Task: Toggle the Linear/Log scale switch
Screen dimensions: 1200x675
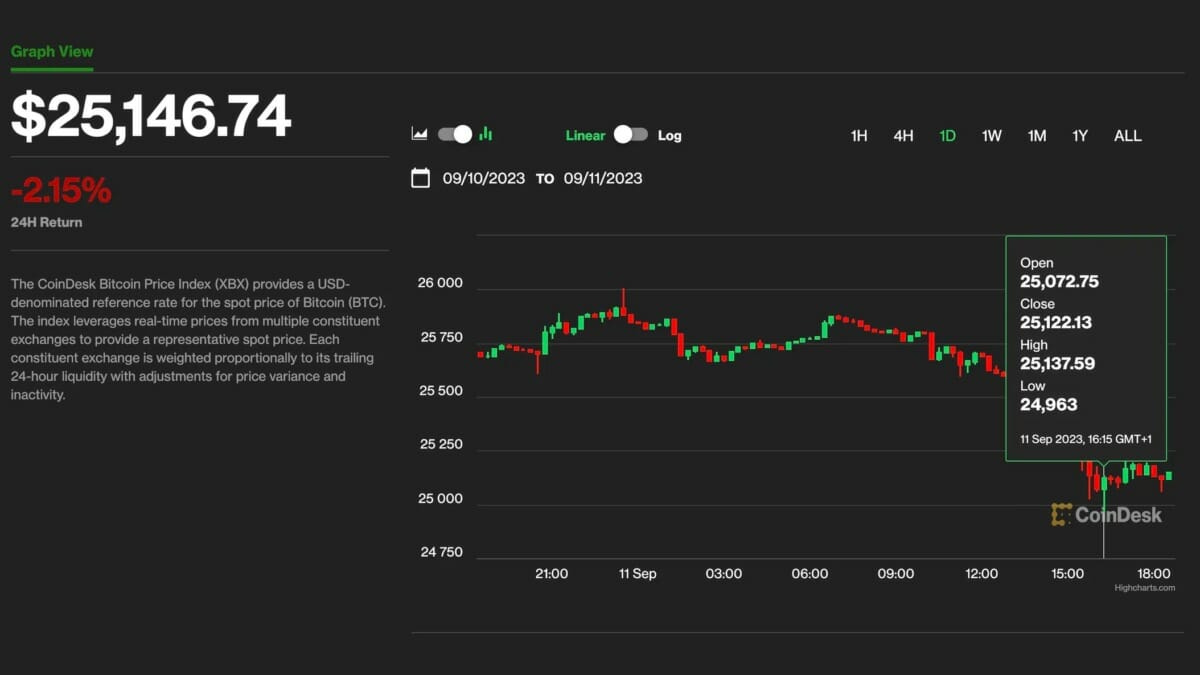Action: point(630,135)
